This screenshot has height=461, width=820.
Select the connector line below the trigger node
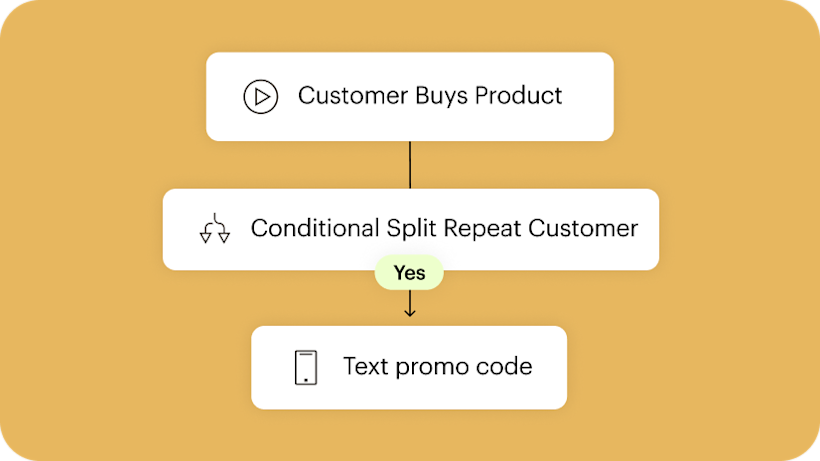tap(409, 164)
